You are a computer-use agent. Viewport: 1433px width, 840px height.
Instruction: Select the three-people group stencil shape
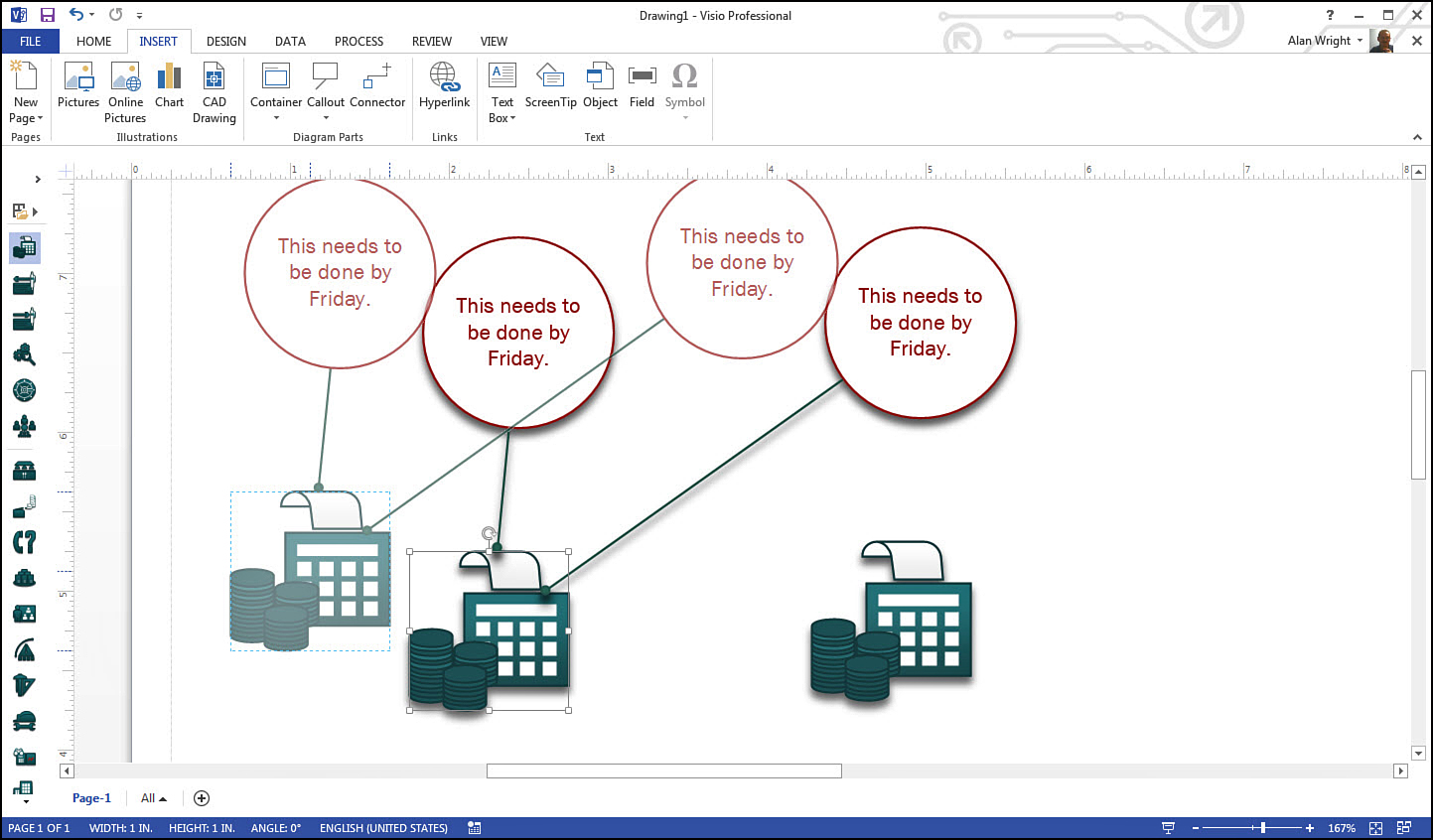[25, 426]
